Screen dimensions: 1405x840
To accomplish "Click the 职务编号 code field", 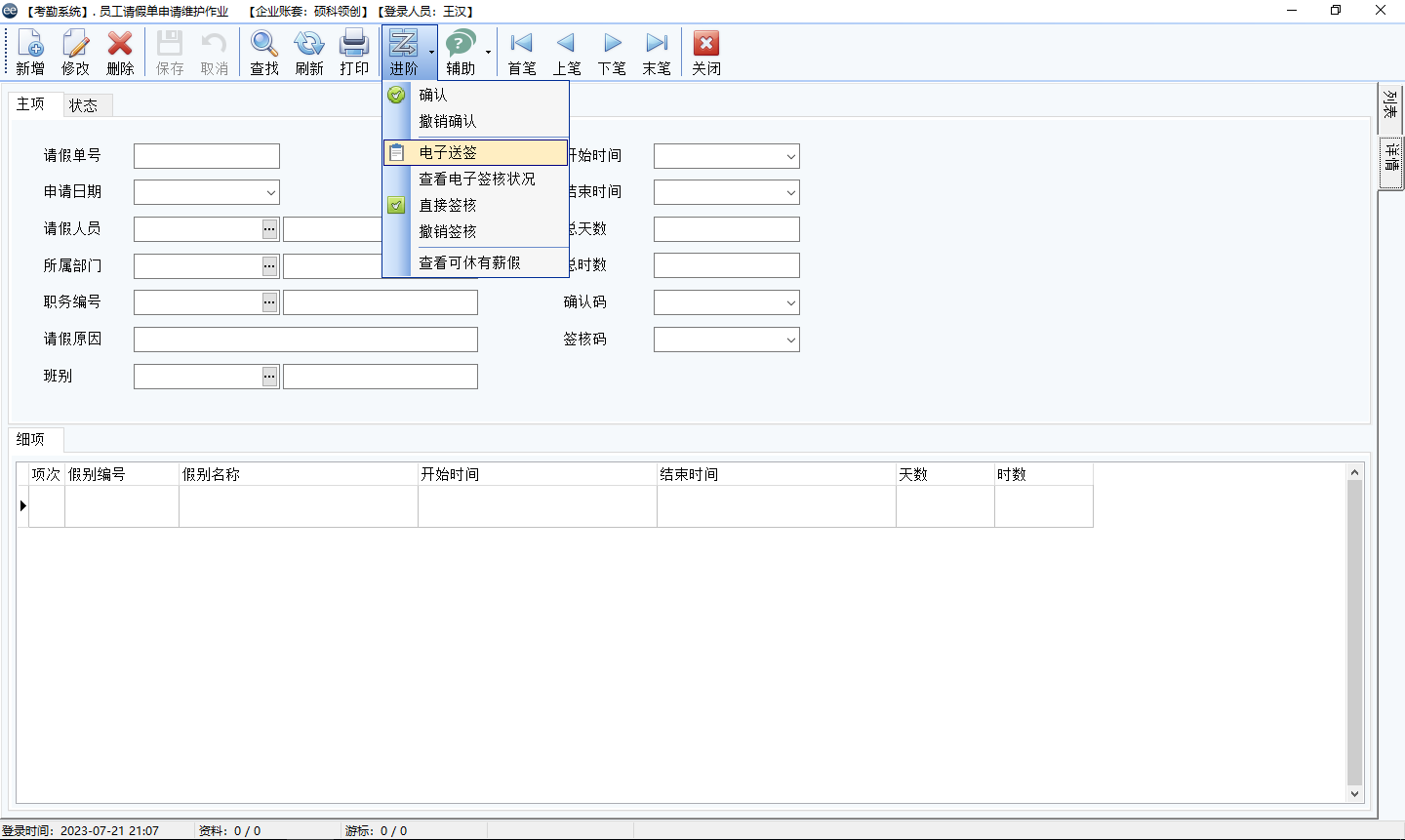I will coord(198,302).
